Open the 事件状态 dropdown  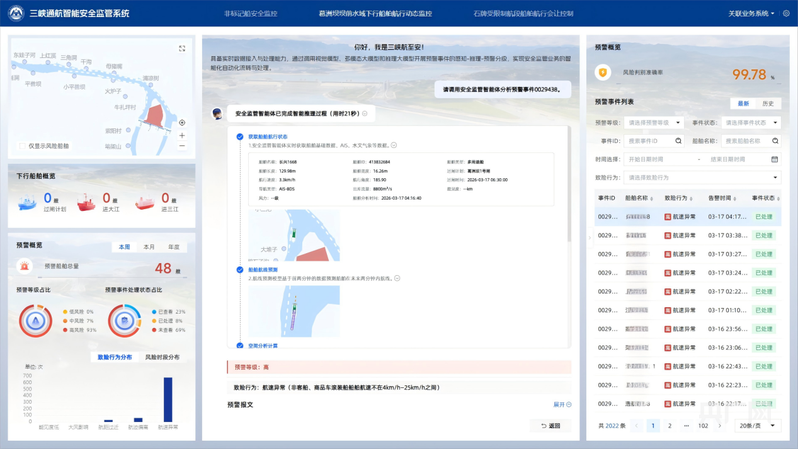[750, 123]
